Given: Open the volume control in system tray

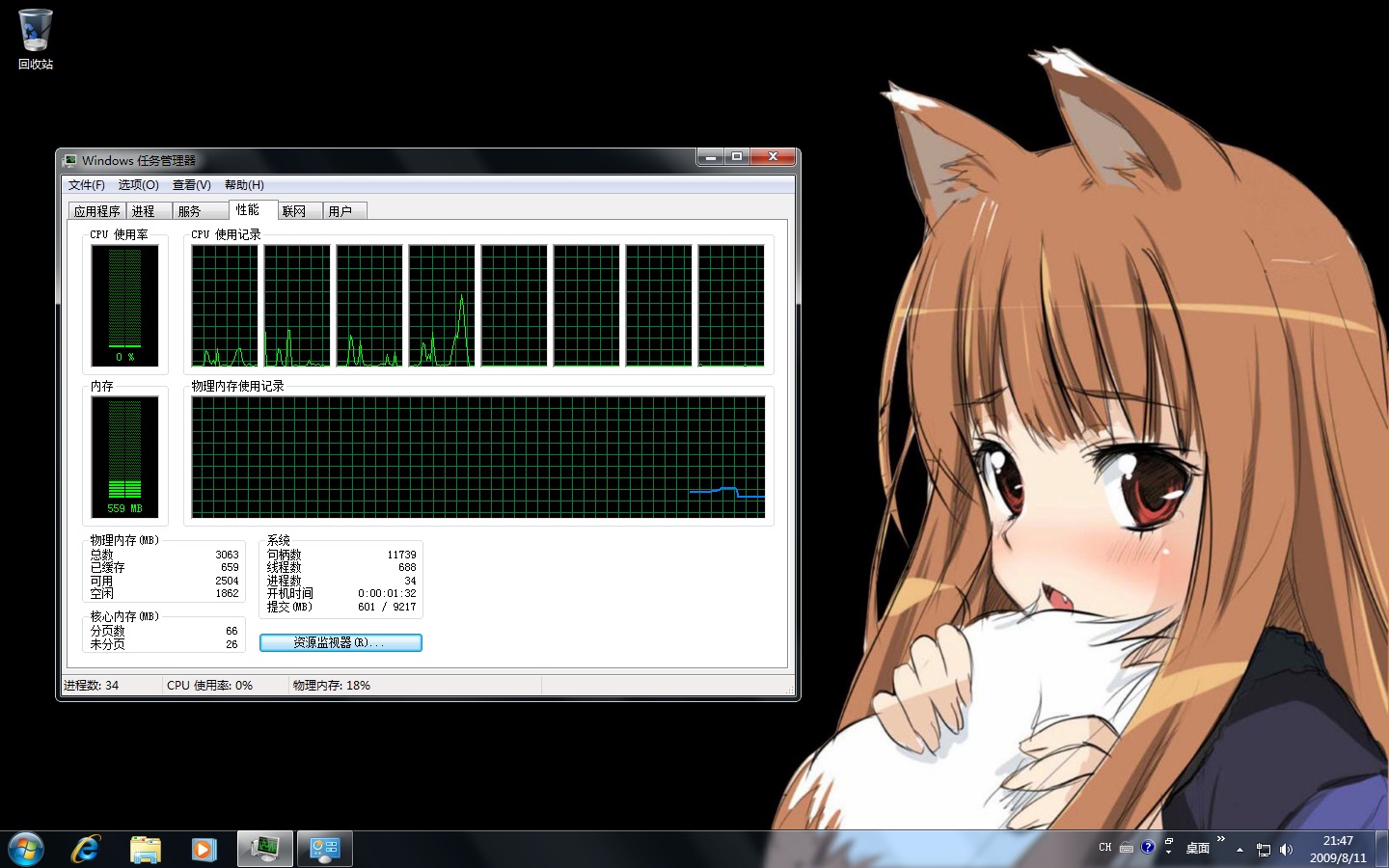Looking at the screenshot, I should point(1286,850).
